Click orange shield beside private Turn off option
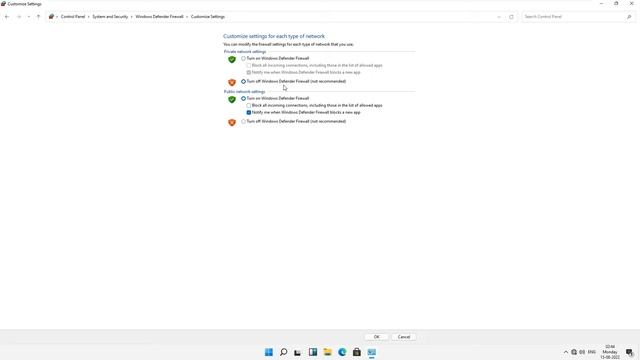 (232, 82)
